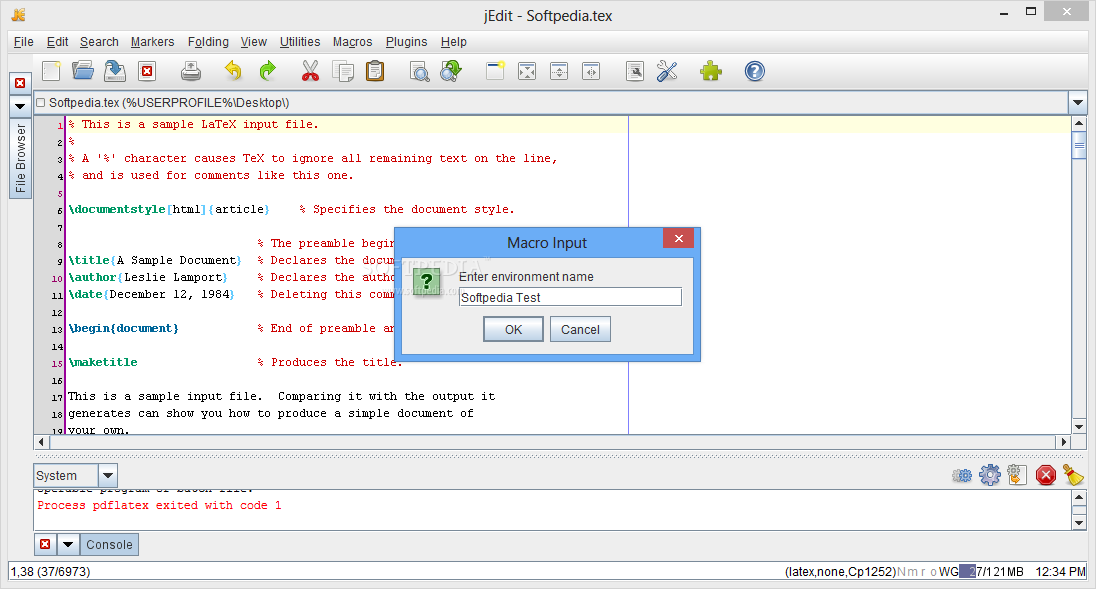
Task: Click the environment name input field
Action: coord(570,297)
